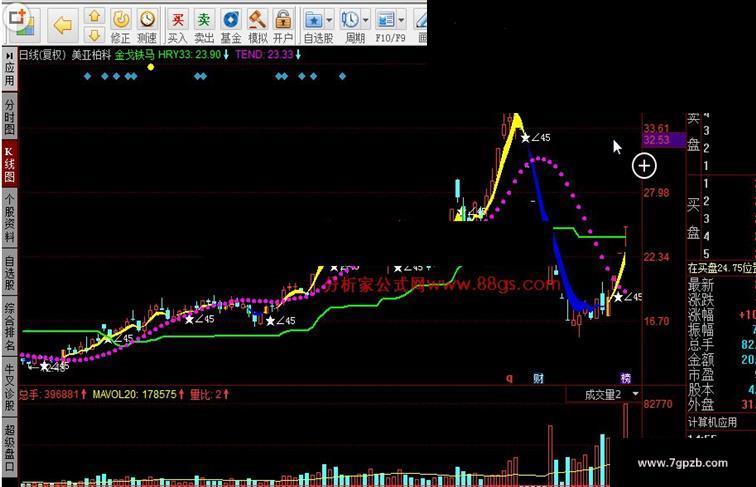Click the 周期 period clock icon
Image resolution: width=756 pixels, height=487 pixels.
coord(350,20)
